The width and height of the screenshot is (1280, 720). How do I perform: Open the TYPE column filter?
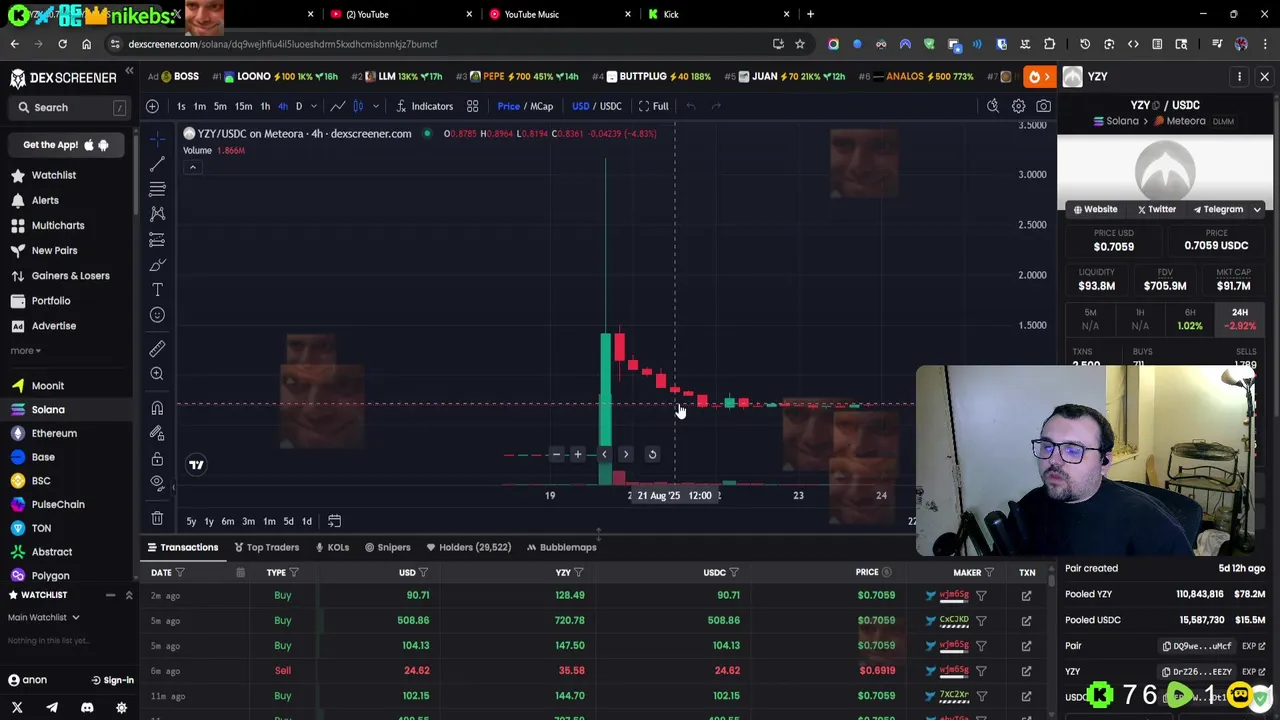point(294,572)
